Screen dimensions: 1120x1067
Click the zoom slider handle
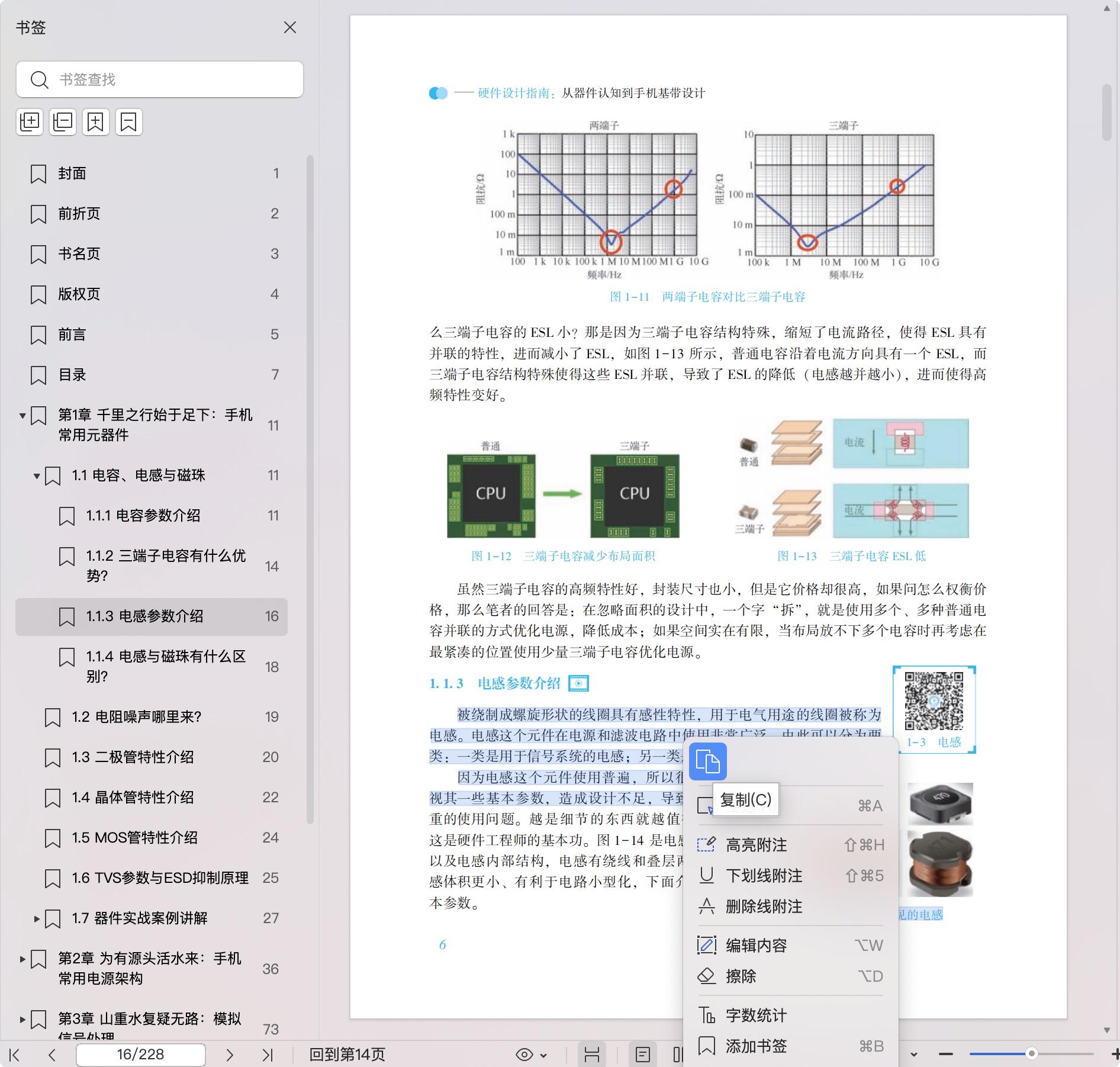point(1031,1053)
